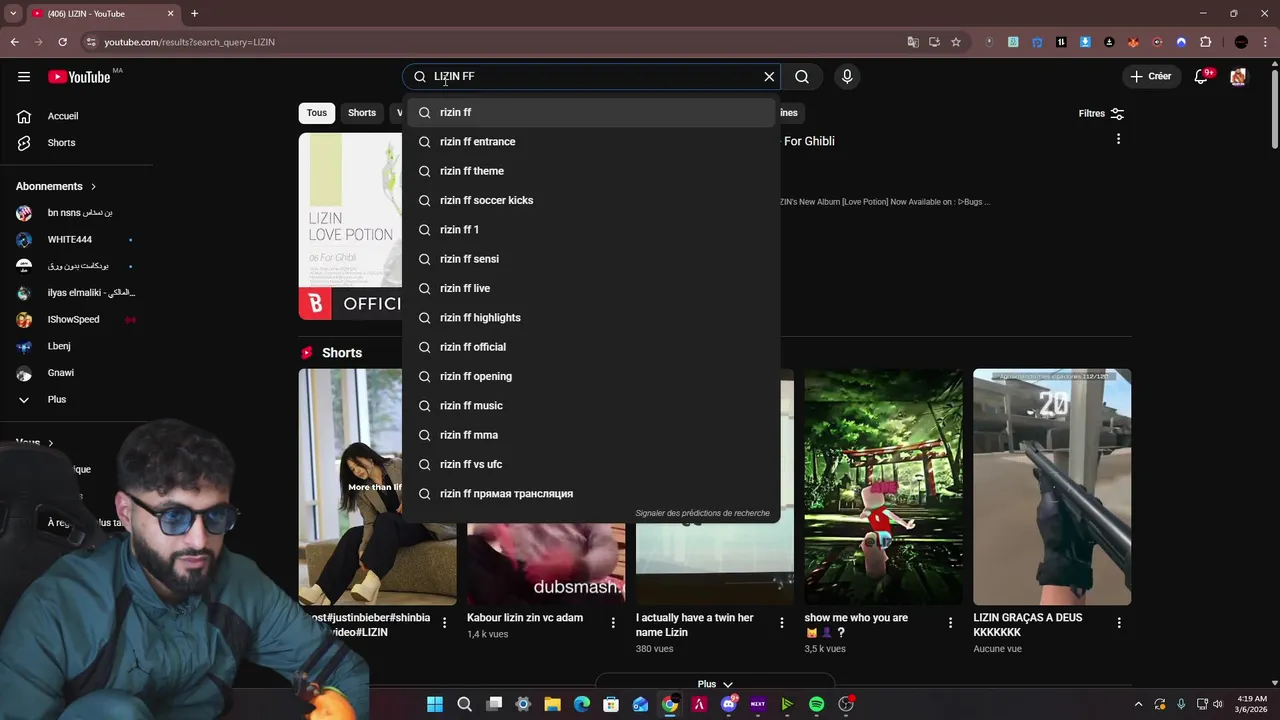Click the magnifier search button
This screenshot has height=720, width=1280.
[x=802, y=76]
